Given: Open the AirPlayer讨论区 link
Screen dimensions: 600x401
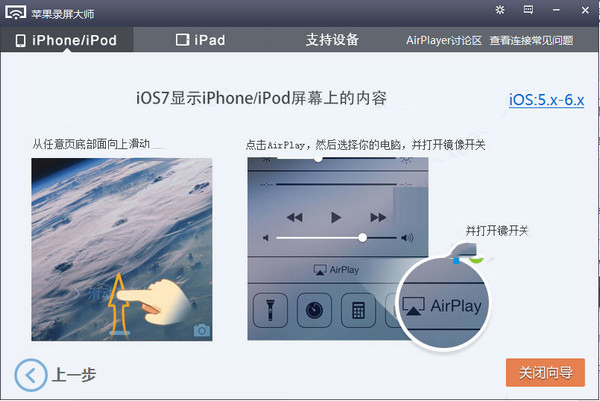Looking at the screenshot, I should coord(443,41).
